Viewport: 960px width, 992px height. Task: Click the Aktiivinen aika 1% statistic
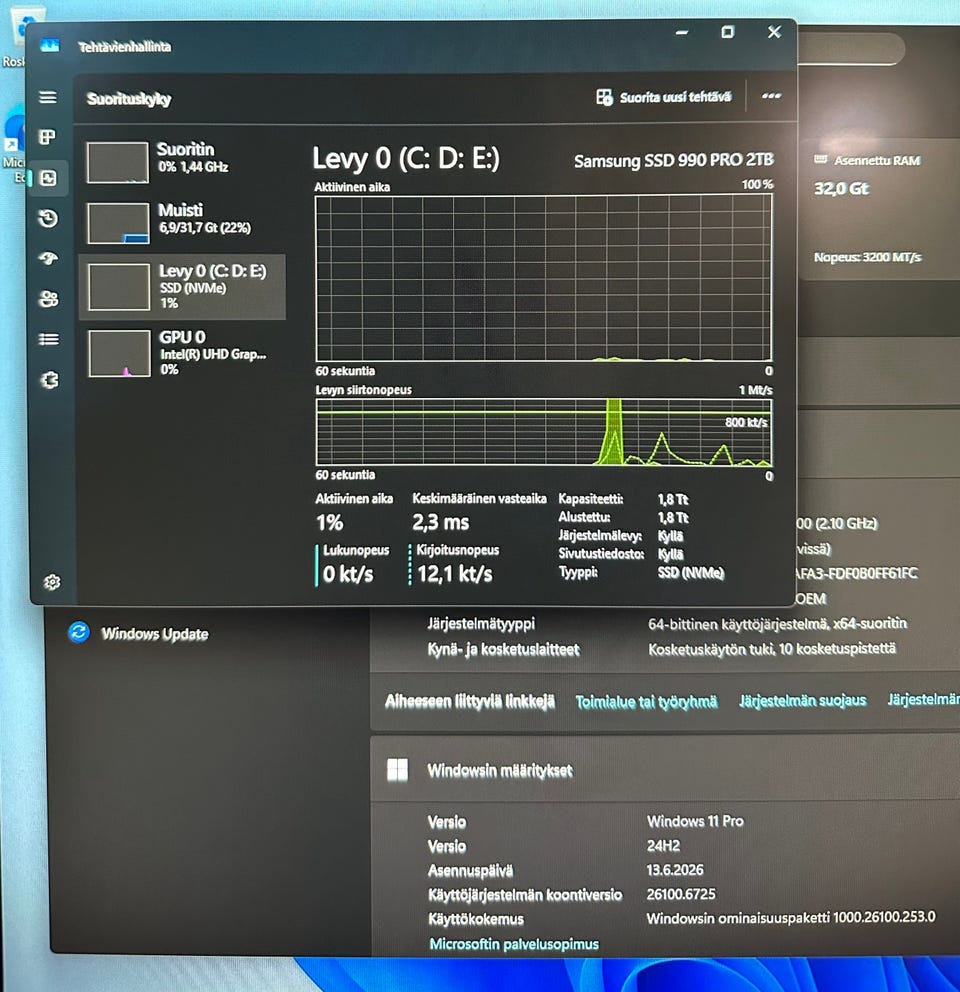330,523
